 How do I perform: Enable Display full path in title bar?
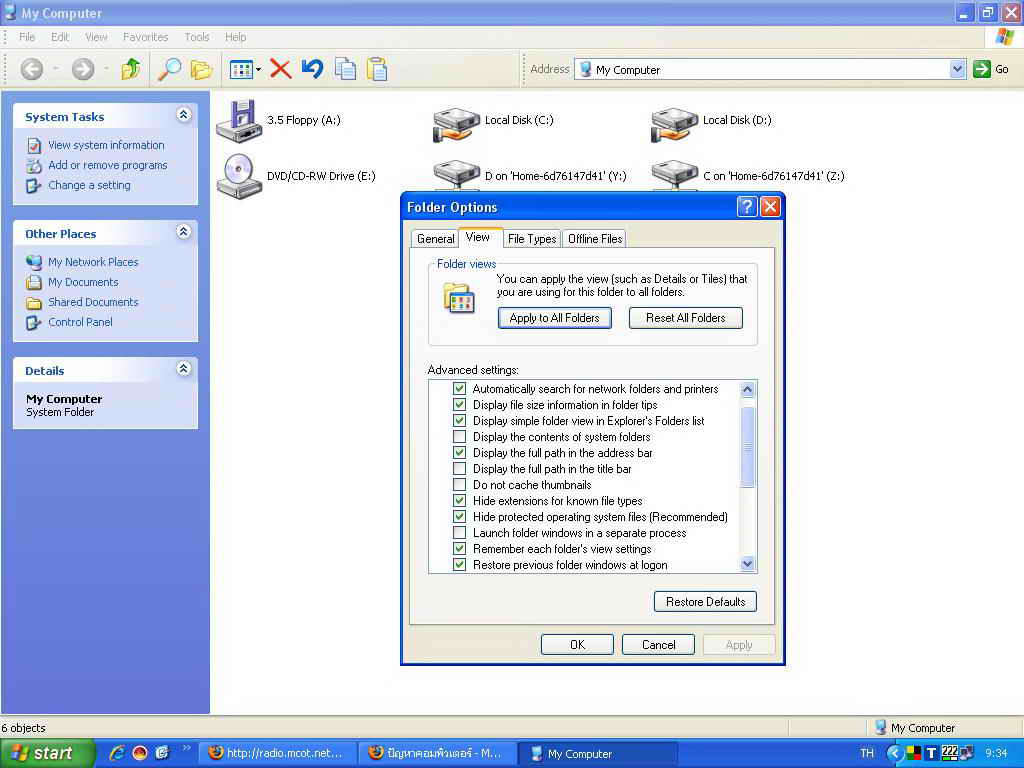[460, 469]
